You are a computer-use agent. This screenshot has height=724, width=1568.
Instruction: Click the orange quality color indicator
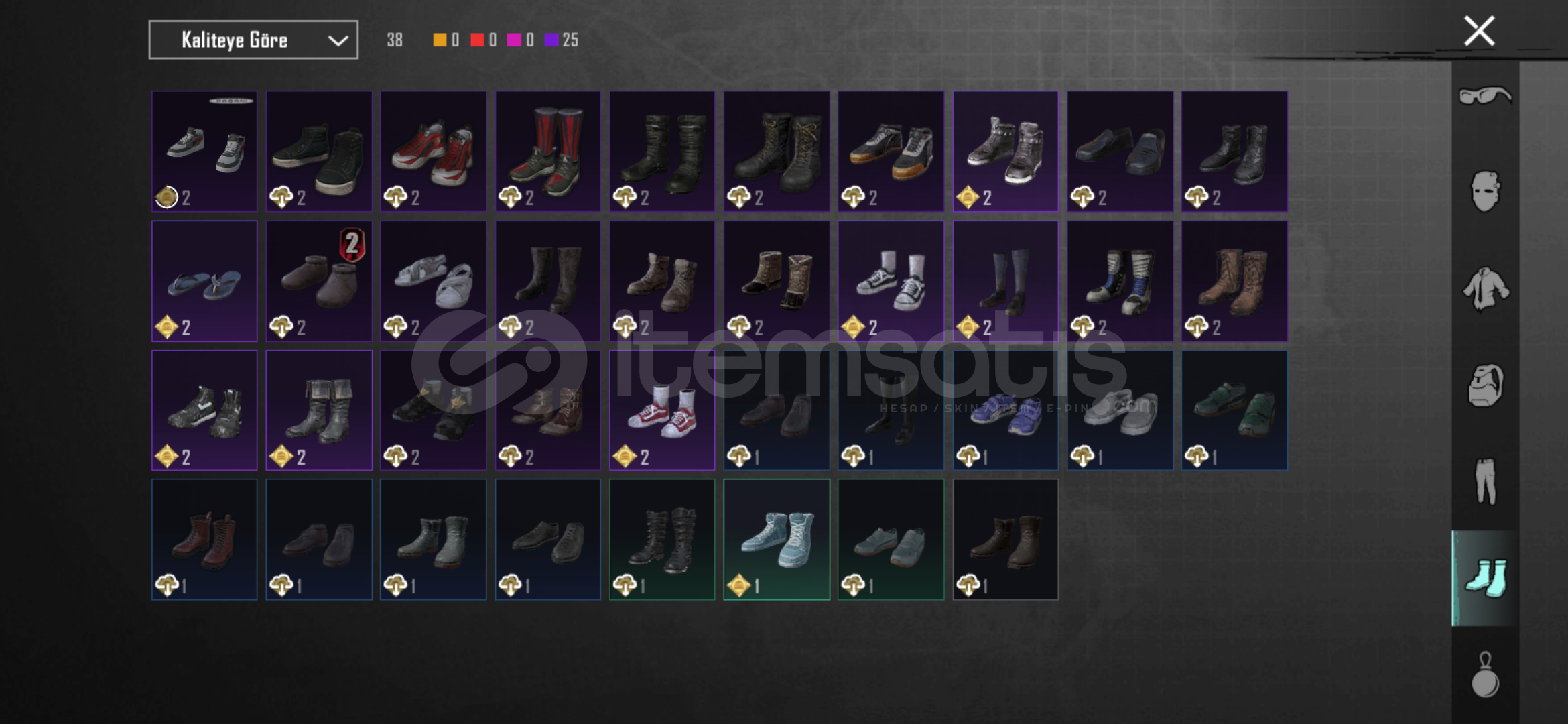(440, 40)
